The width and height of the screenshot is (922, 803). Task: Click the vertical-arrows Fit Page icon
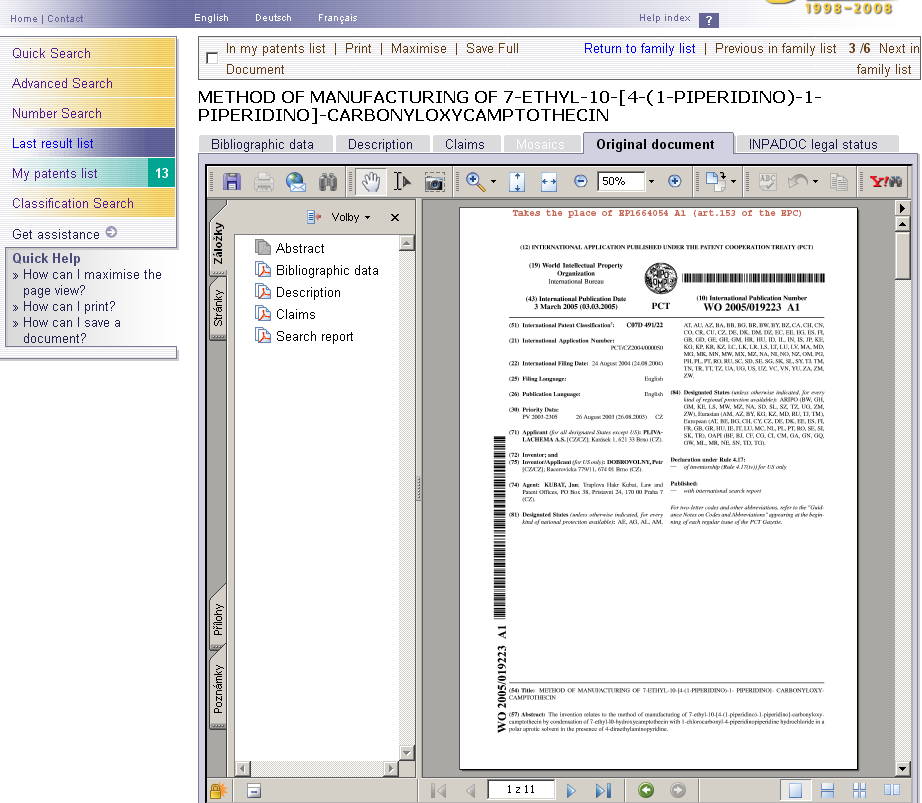(517, 182)
